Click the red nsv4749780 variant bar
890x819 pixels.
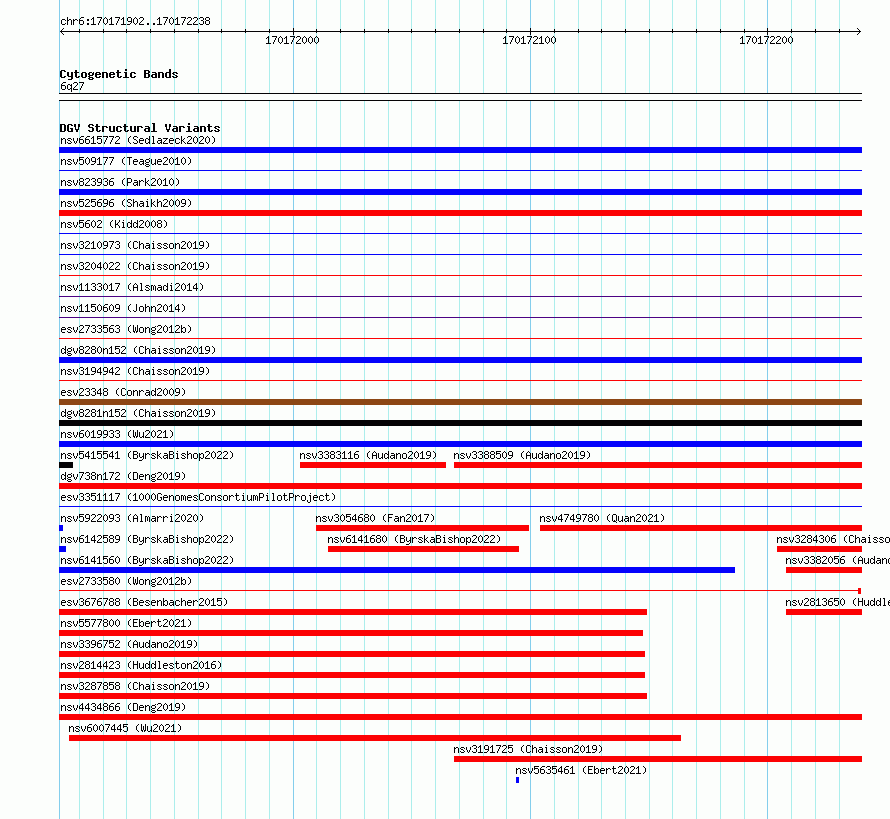701,528
